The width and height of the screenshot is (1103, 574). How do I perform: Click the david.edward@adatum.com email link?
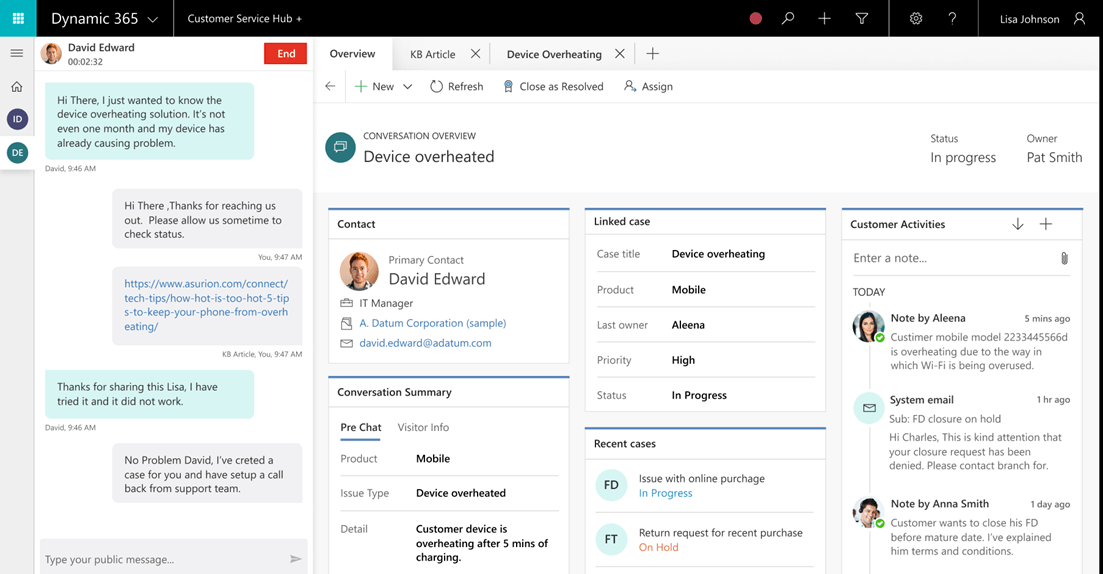426,343
